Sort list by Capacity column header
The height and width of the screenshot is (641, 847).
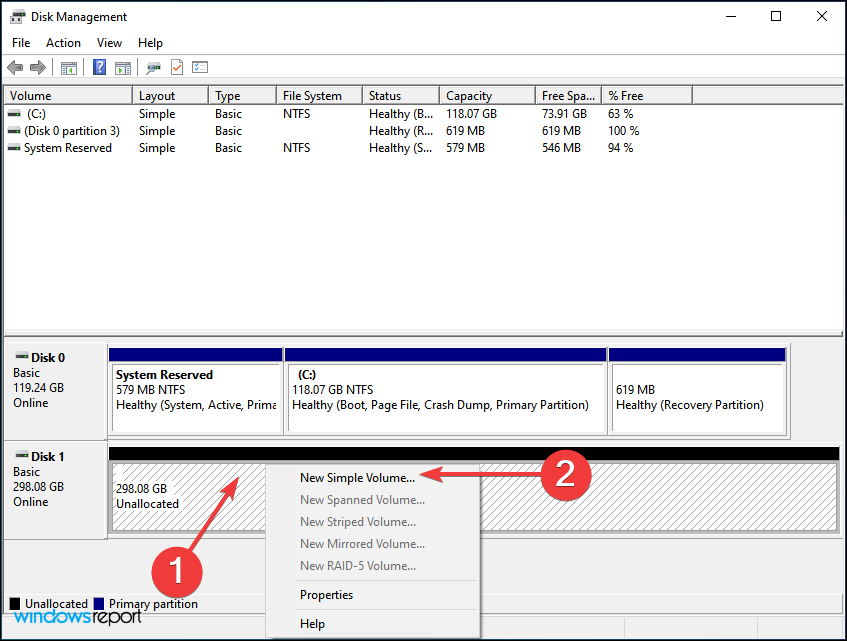point(469,96)
